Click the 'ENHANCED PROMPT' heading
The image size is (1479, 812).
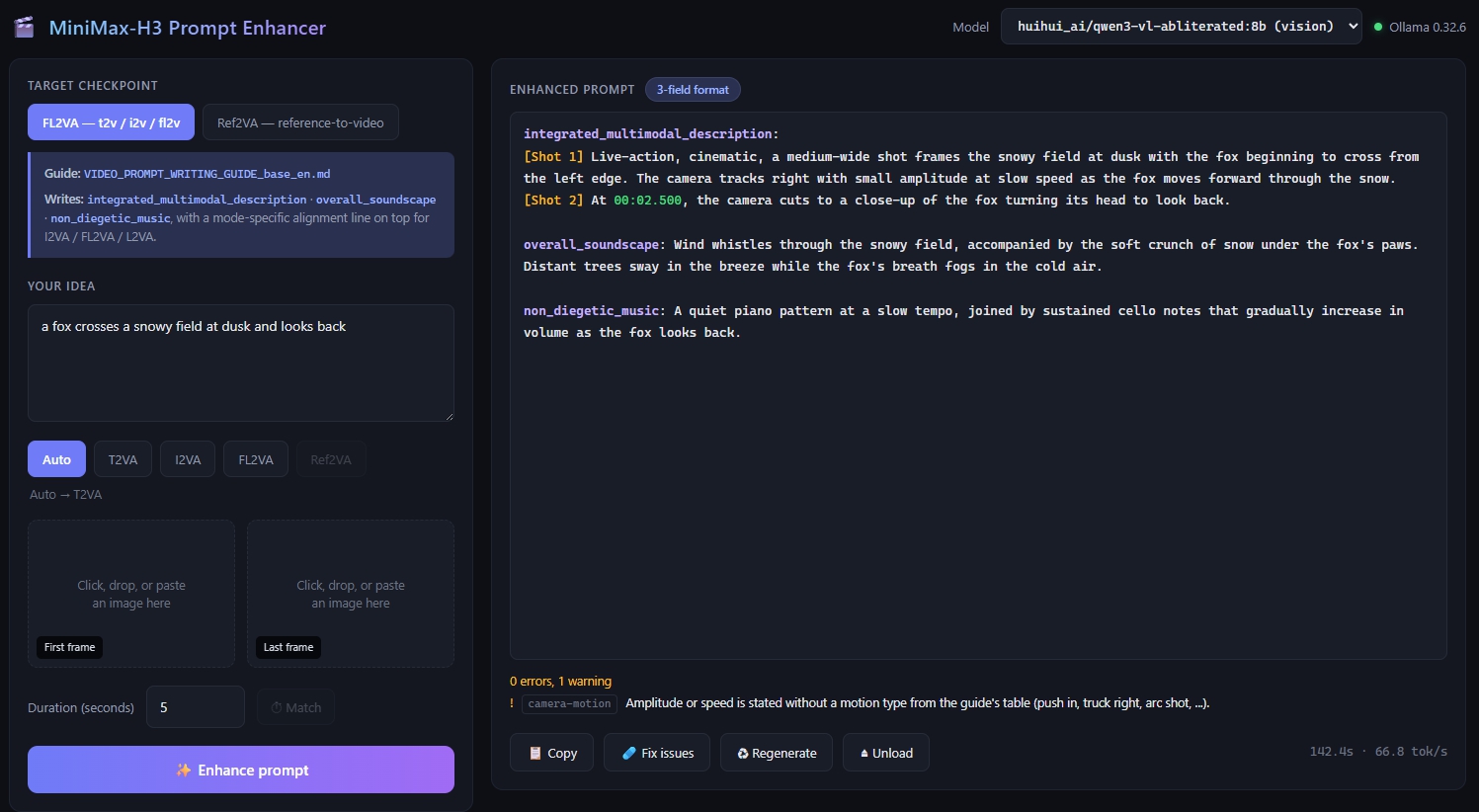pyautogui.click(x=572, y=89)
